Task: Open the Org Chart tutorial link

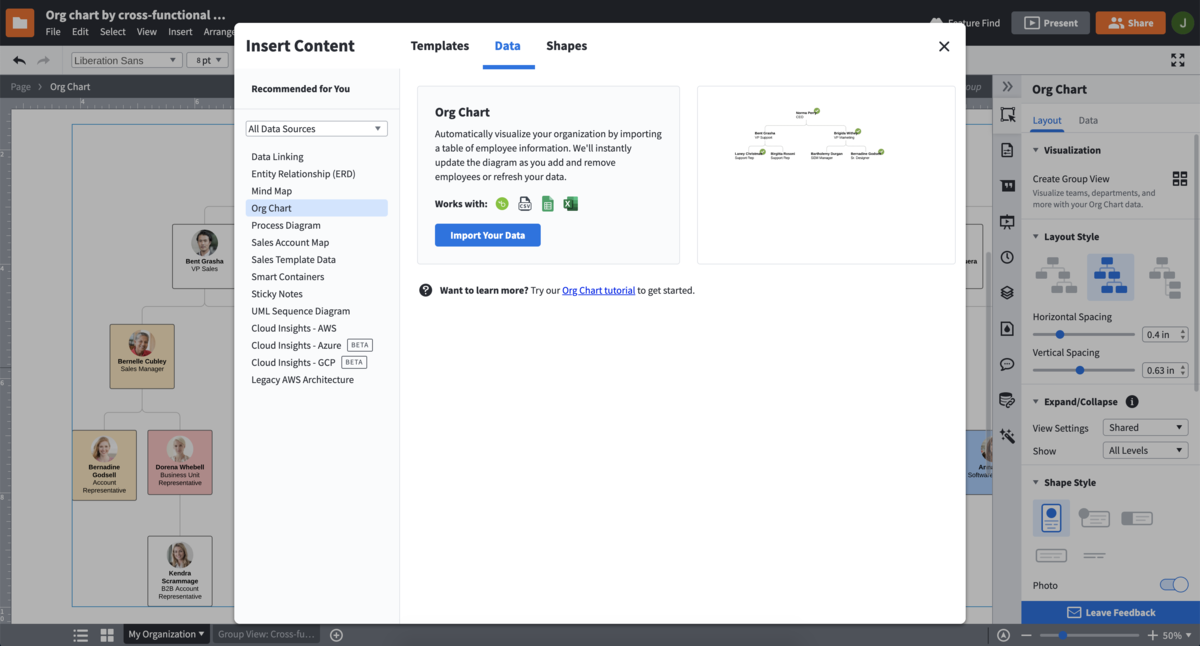Action: coord(598,291)
